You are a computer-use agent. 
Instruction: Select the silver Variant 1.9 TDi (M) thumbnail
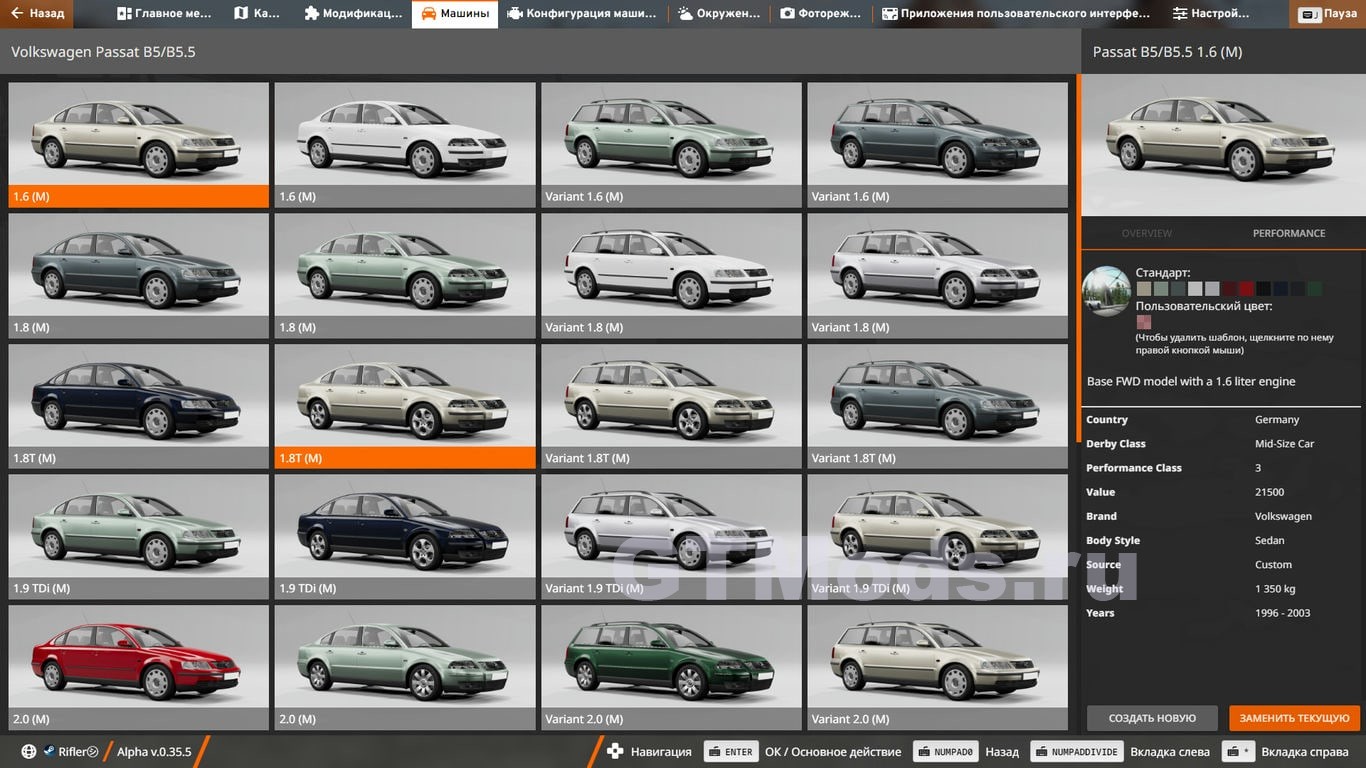point(671,537)
